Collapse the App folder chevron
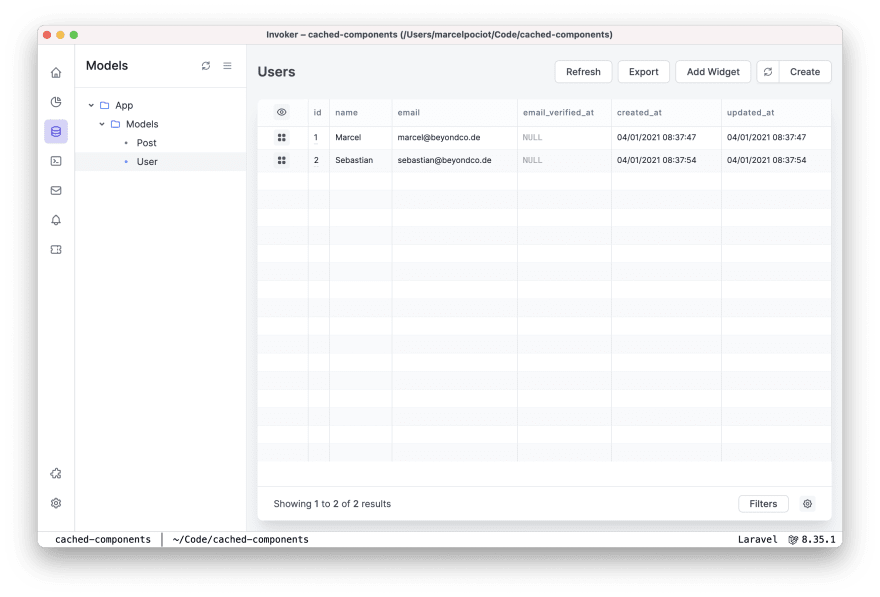The width and height of the screenshot is (880, 597). [x=91, y=105]
